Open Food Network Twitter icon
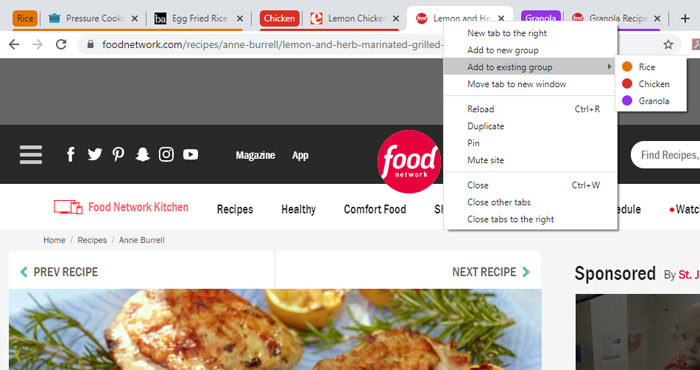The height and width of the screenshot is (370, 700). coord(95,154)
